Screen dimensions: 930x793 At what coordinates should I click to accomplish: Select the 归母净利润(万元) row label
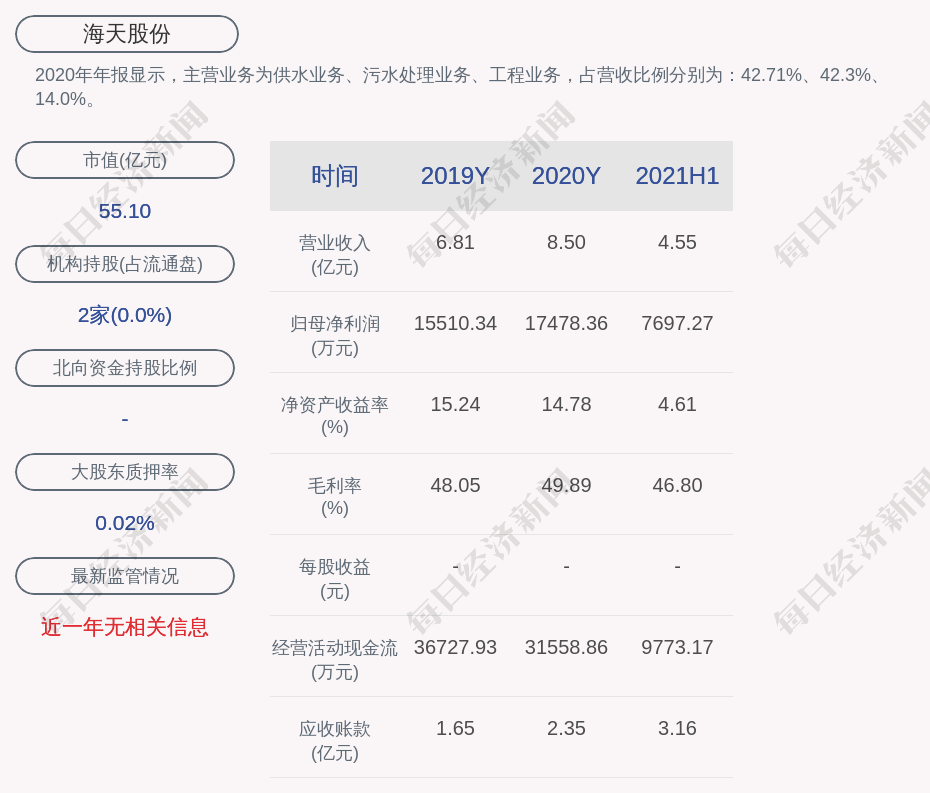(x=335, y=336)
